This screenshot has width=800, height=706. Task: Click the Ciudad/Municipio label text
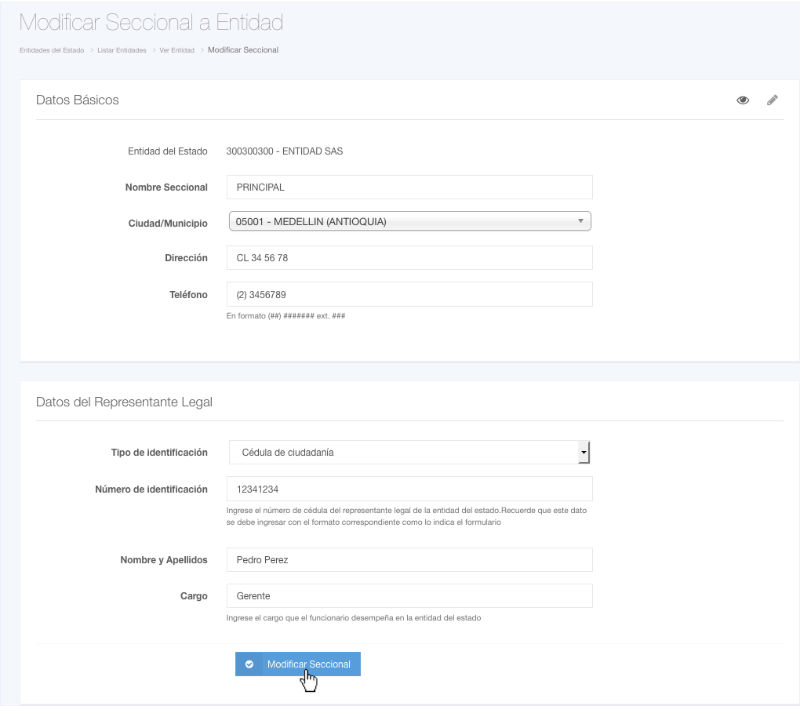(166, 223)
